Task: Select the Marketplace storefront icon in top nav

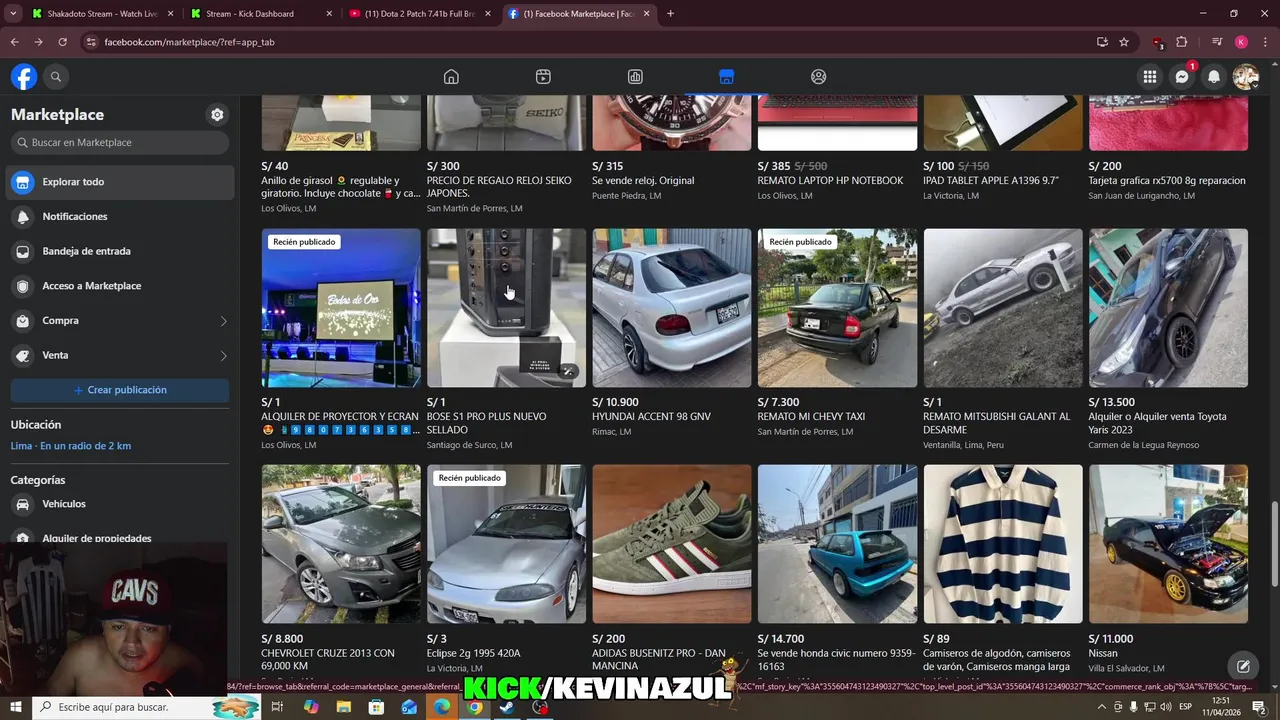Action: (x=726, y=77)
